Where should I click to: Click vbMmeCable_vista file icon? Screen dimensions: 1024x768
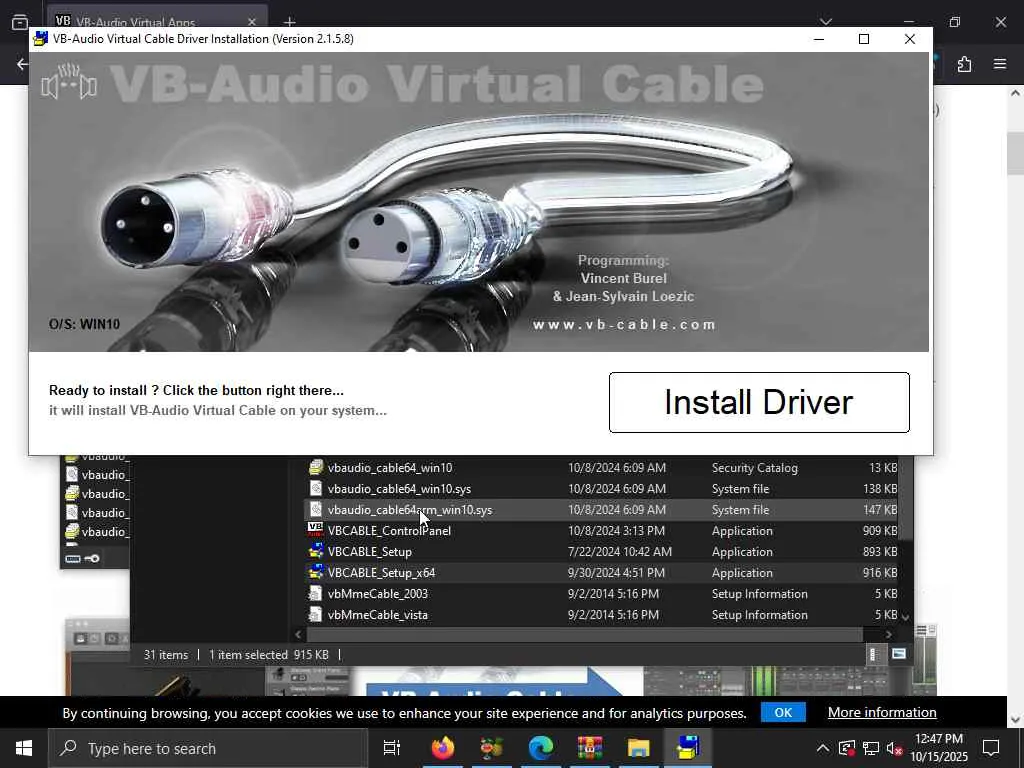(x=315, y=614)
